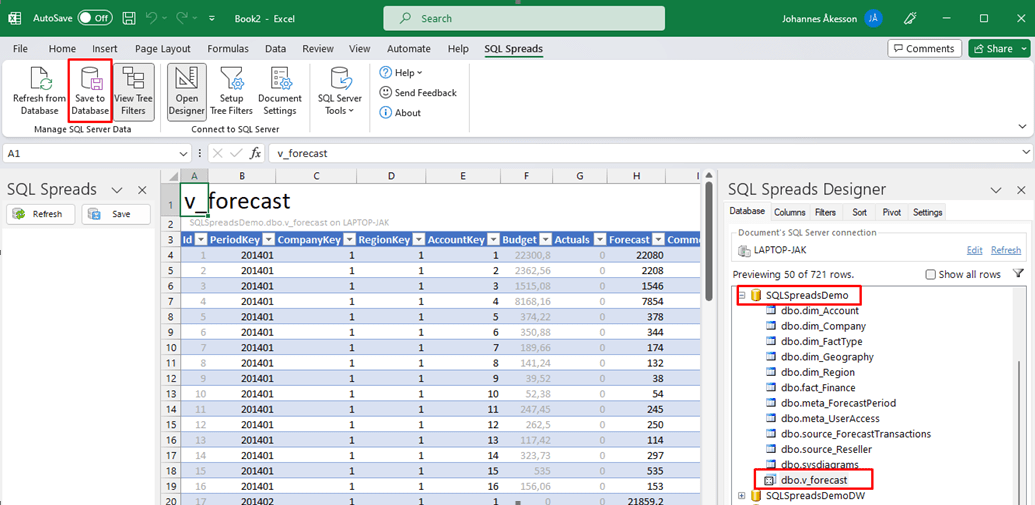Open the PeriodKey column filter dropdown
The height and width of the screenshot is (505, 1035).
click(268, 240)
